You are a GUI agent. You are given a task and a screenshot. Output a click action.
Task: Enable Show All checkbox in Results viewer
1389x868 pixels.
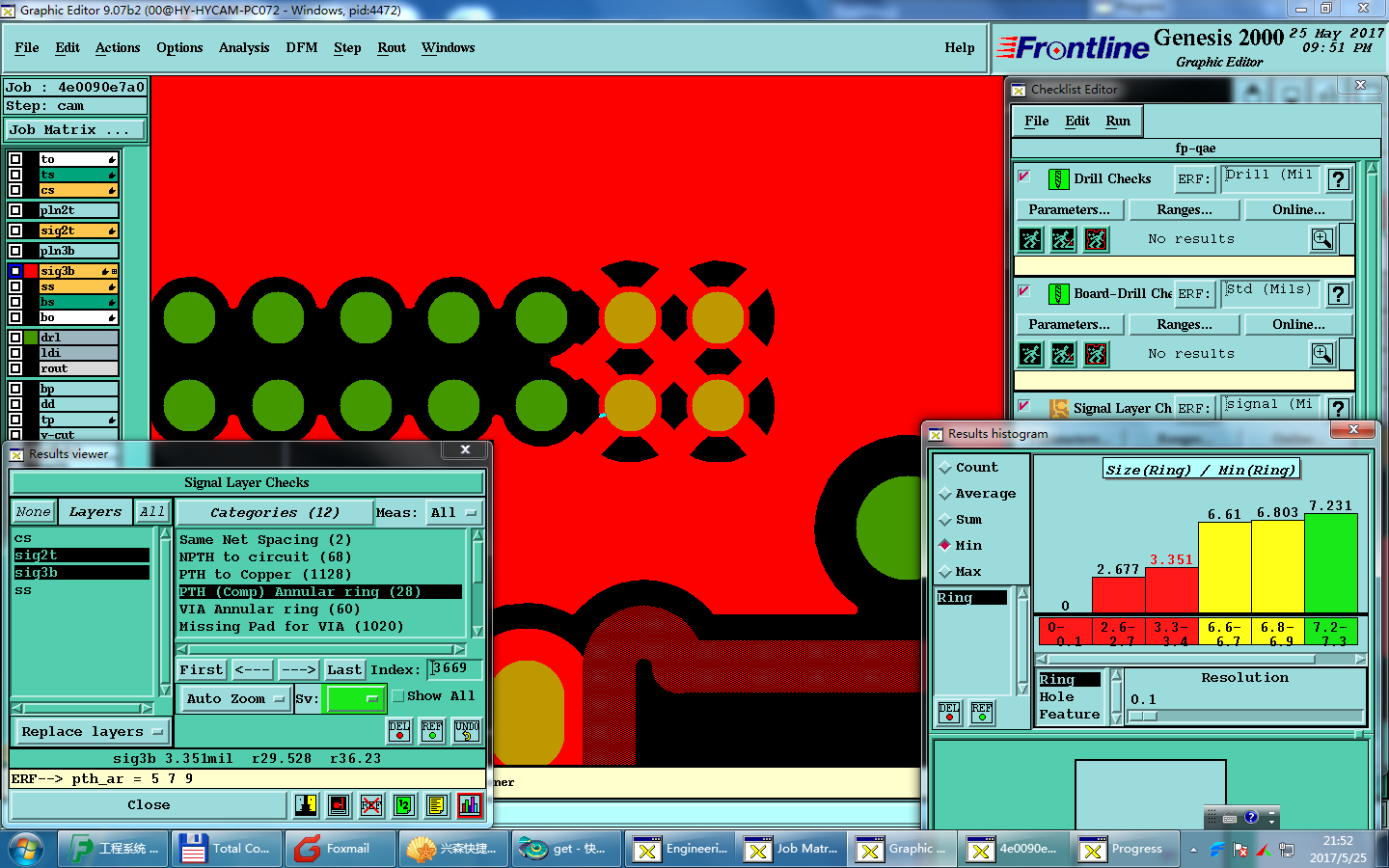tap(398, 696)
